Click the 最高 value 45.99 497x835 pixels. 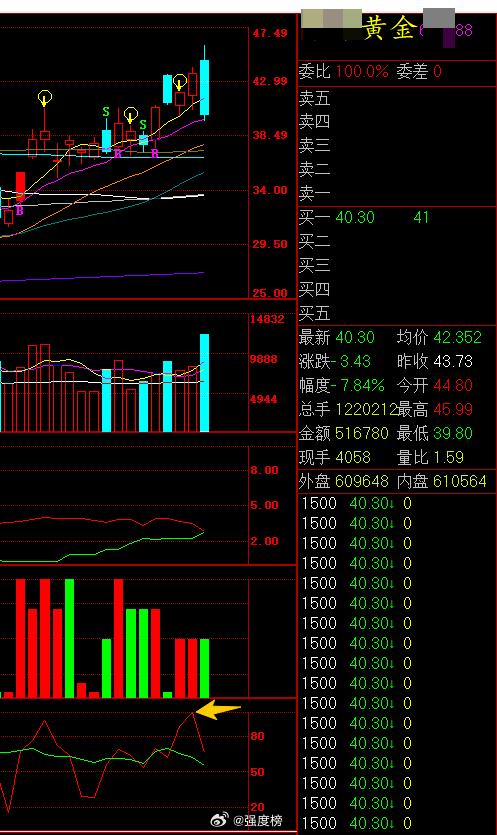click(x=453, y=410)
